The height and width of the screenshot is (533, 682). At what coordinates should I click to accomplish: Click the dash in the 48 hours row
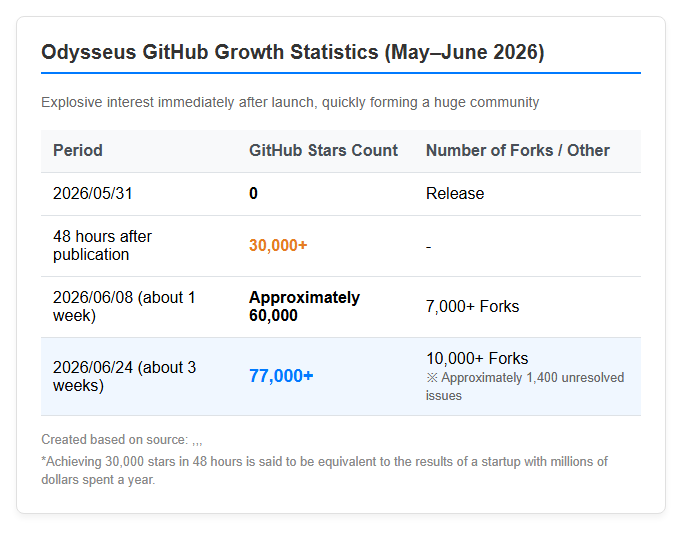tap(428, 247)
